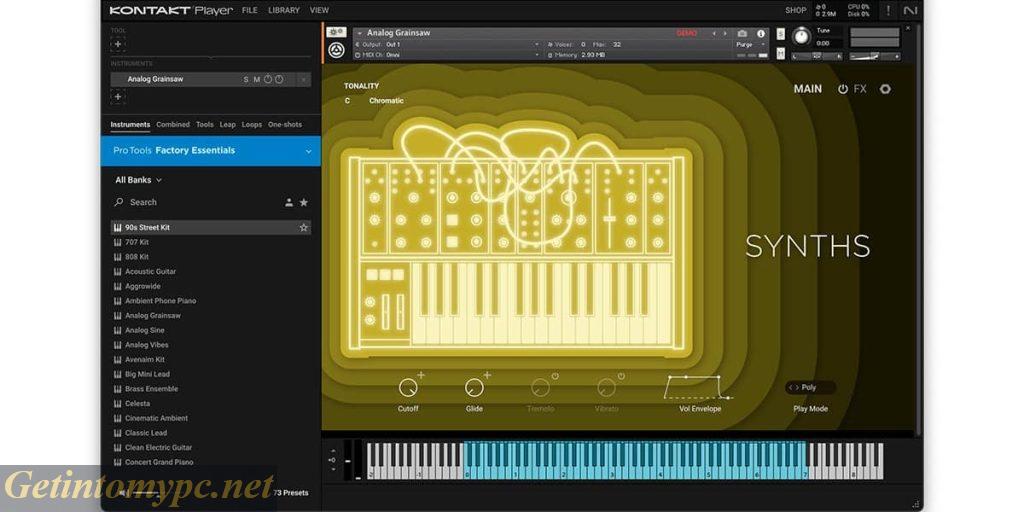Toggle the FX power button
1024x512 pixels.
[x=842, y=89]
